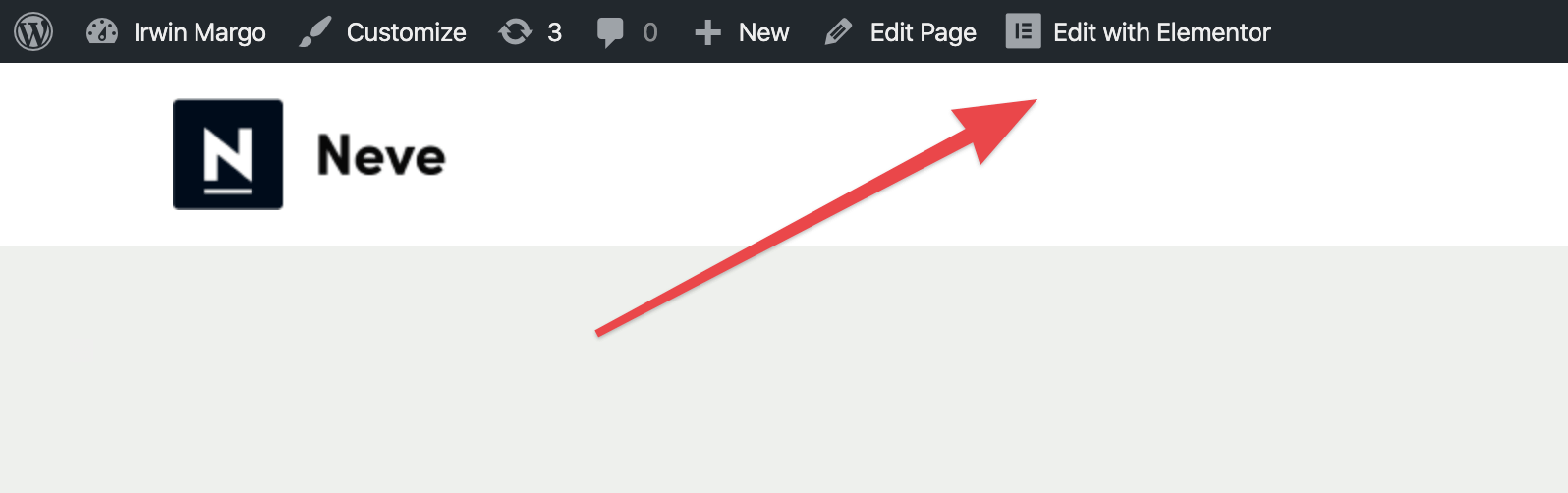
Task: Click the Edit Page pencil icon
Action: (x=838, y=32)
